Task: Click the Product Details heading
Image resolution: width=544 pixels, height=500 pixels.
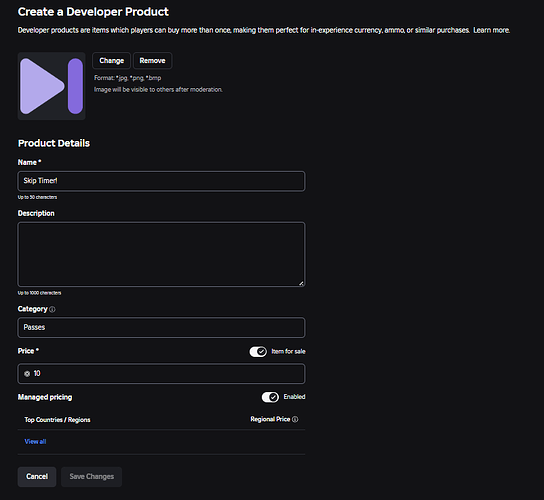Action: [x=54, y=143]
